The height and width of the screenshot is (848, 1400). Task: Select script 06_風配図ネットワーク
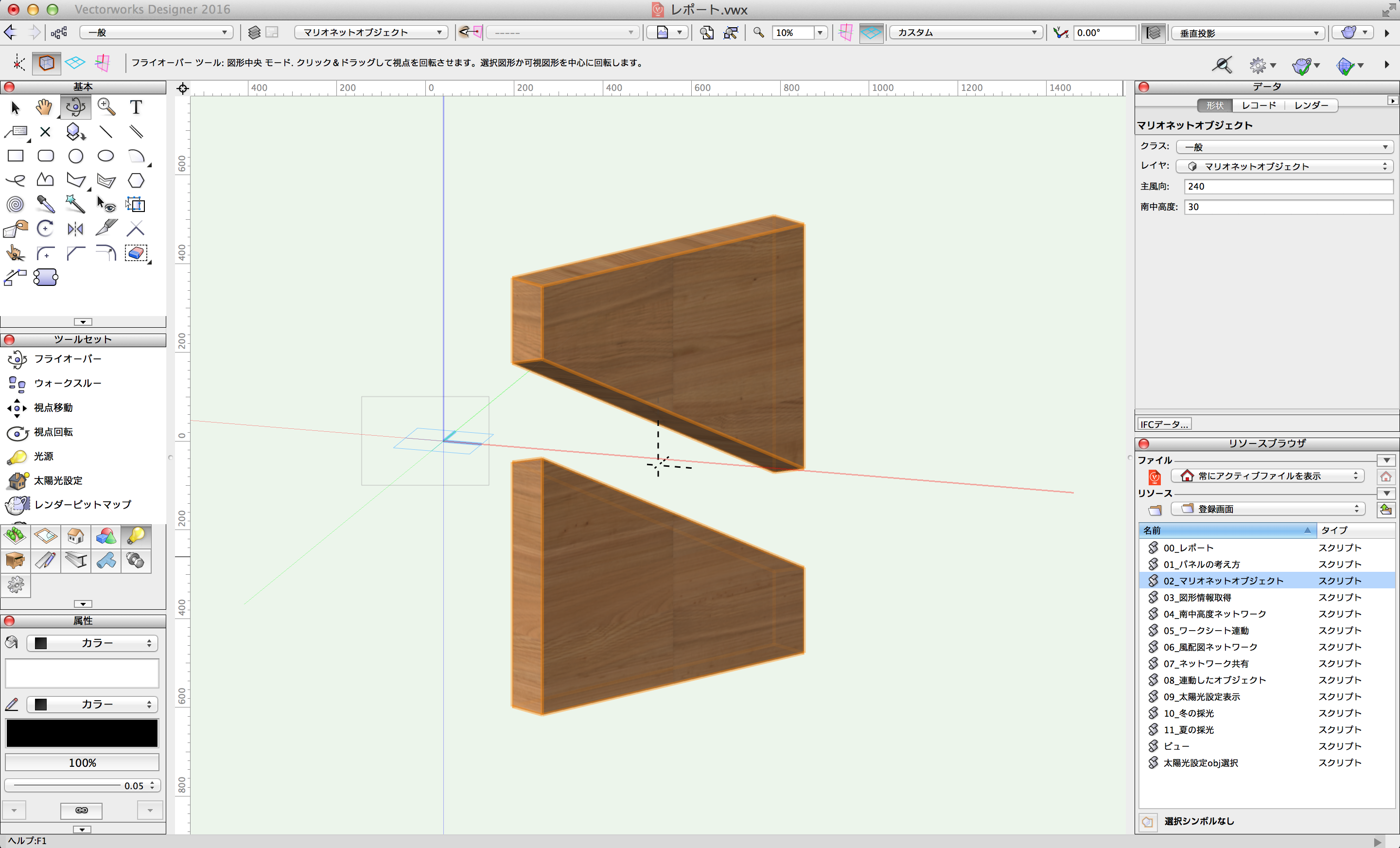(1267, 647)
